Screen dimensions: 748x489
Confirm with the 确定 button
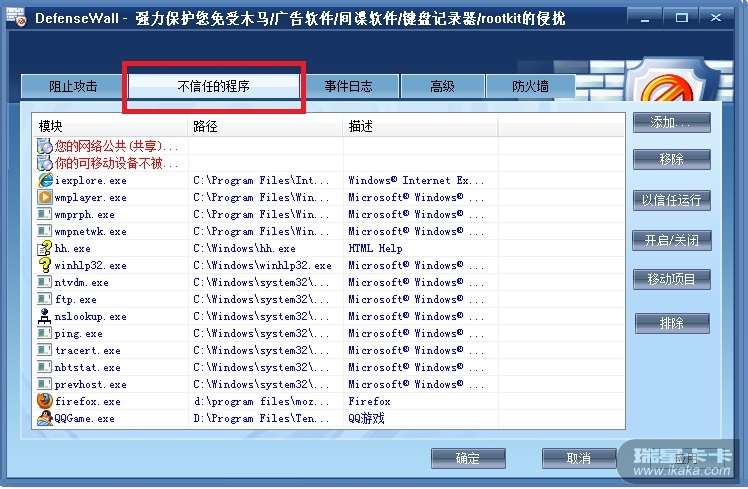click(468, 458)
